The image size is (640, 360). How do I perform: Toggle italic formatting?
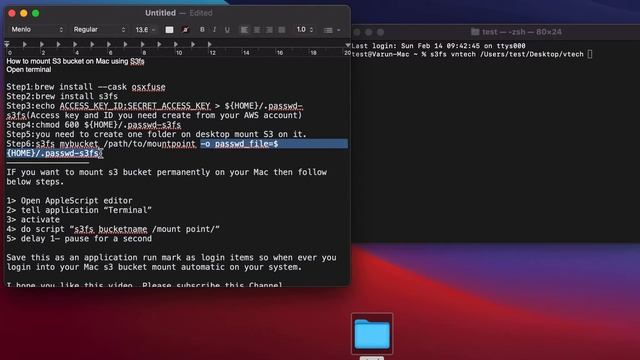[214, 30]
